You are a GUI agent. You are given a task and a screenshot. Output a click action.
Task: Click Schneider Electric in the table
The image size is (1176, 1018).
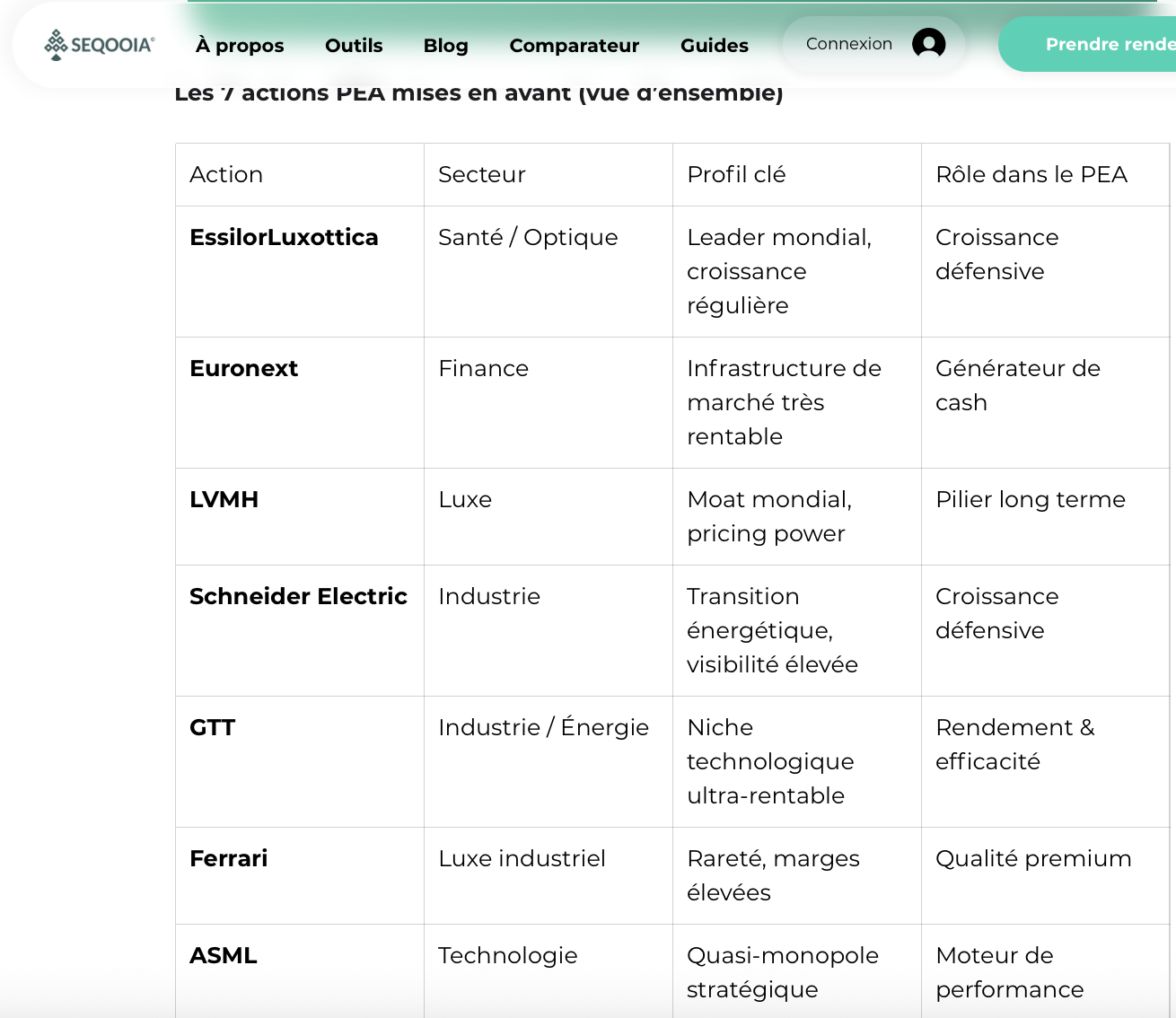coord(298,597)
